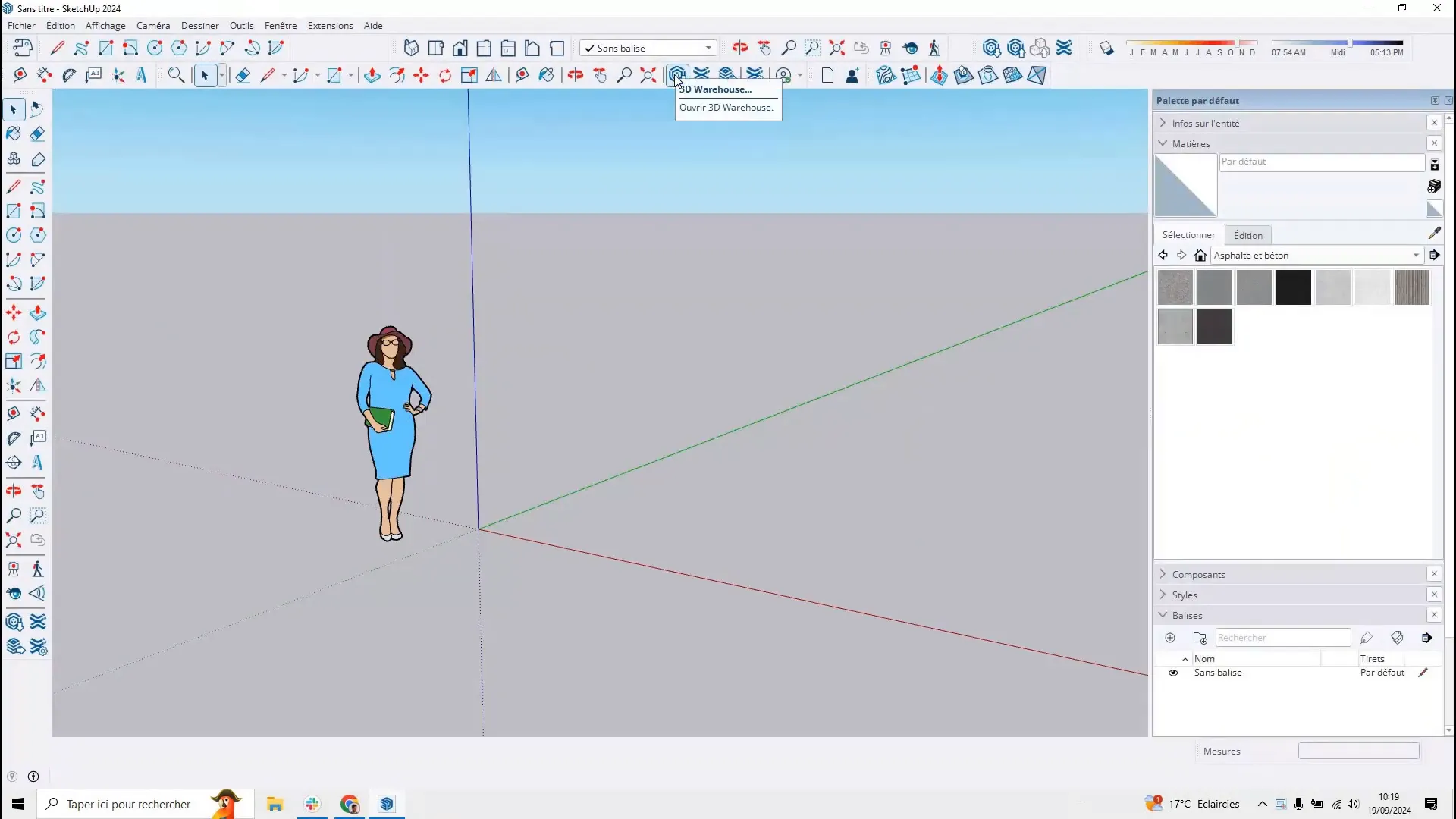Select the Scale tool in left palette
The height and width of the screenshot is (819, 1456).
coord(14,361)
